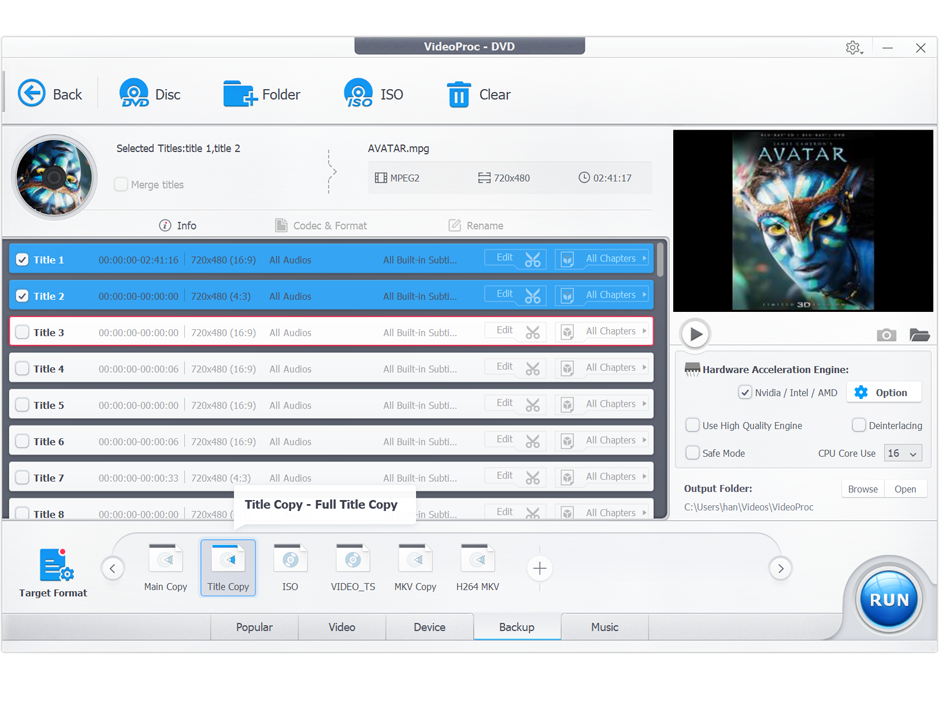Expand All Chapters for Title 2
This screenshot has width=940, height=720.
(x=616, y=295)
